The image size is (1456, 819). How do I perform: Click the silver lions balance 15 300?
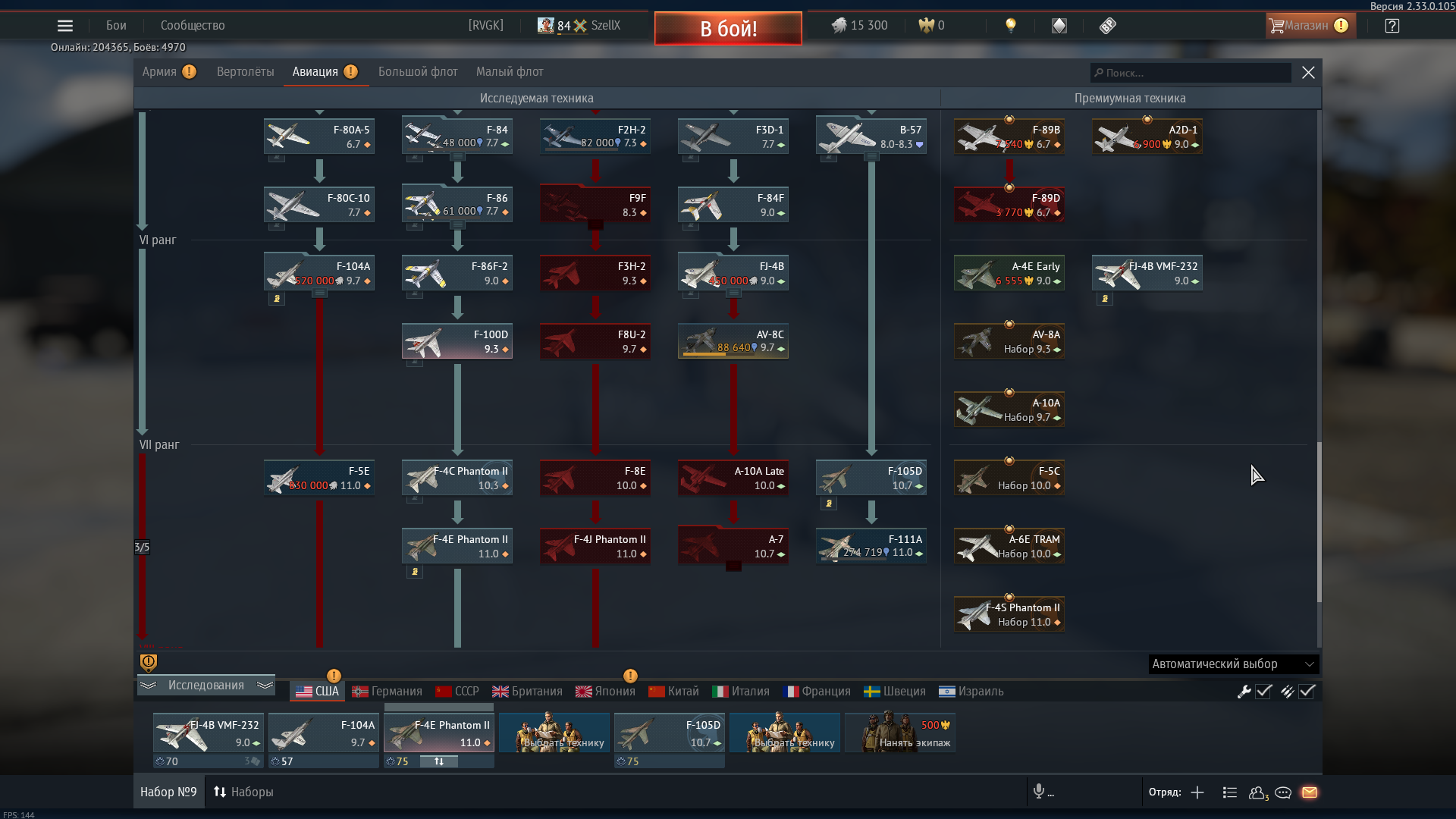pyautogui.click(x=859, y=26)
